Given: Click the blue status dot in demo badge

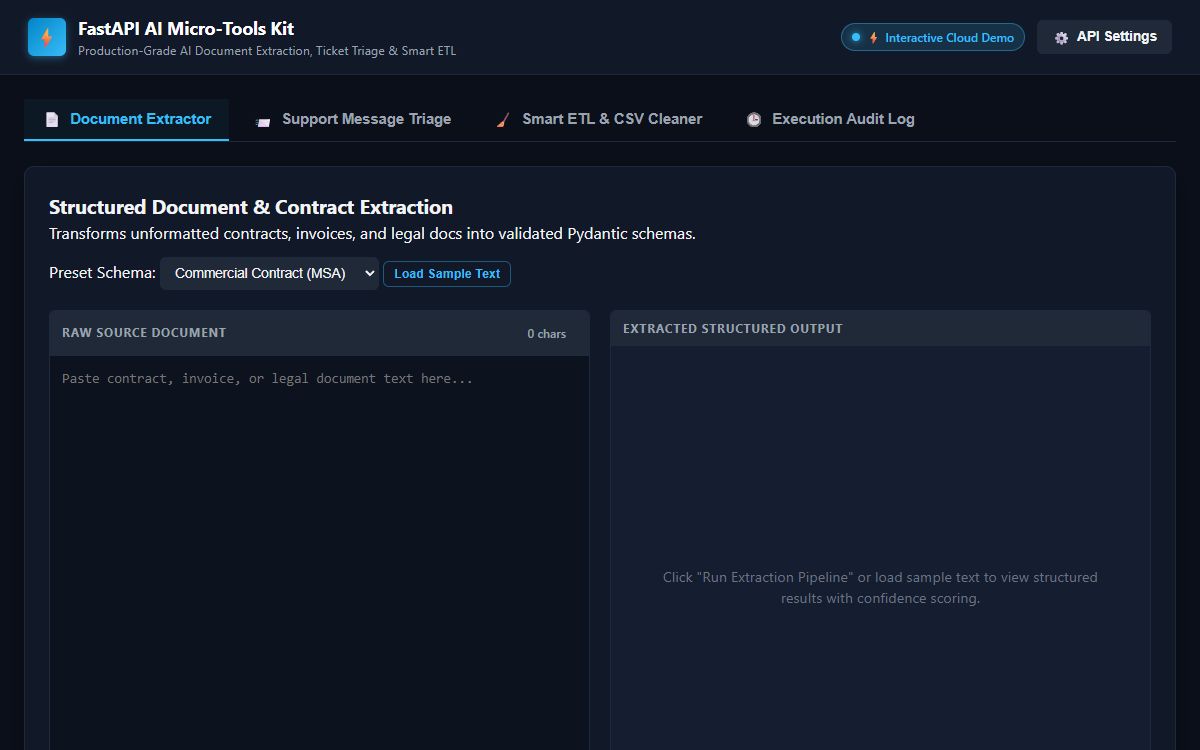Looking at the screenshot, I should (x=856, y=37).
